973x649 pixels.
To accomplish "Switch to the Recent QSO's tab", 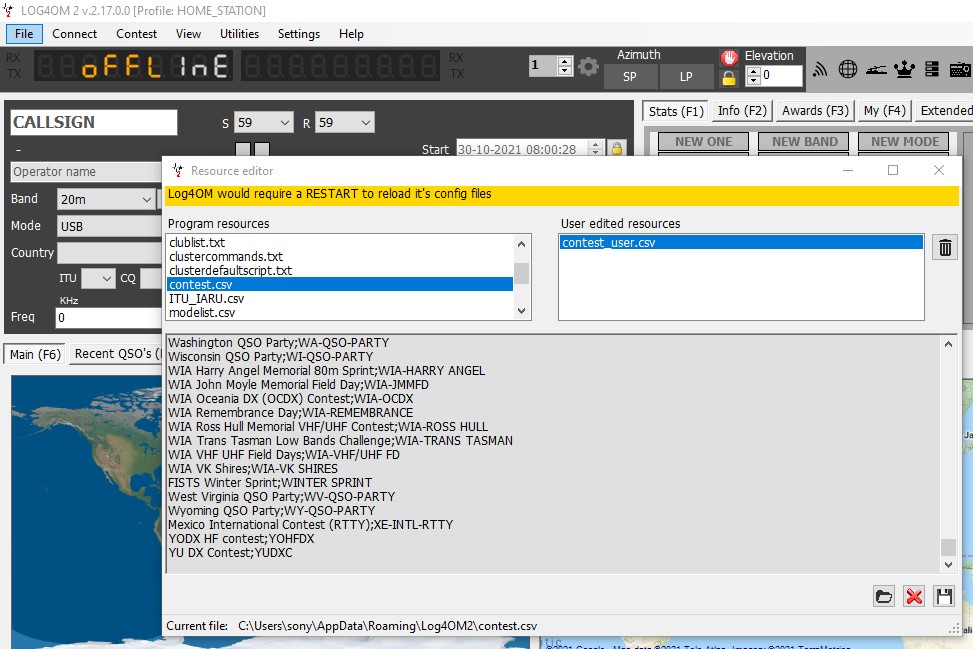I will pos(115,354).
